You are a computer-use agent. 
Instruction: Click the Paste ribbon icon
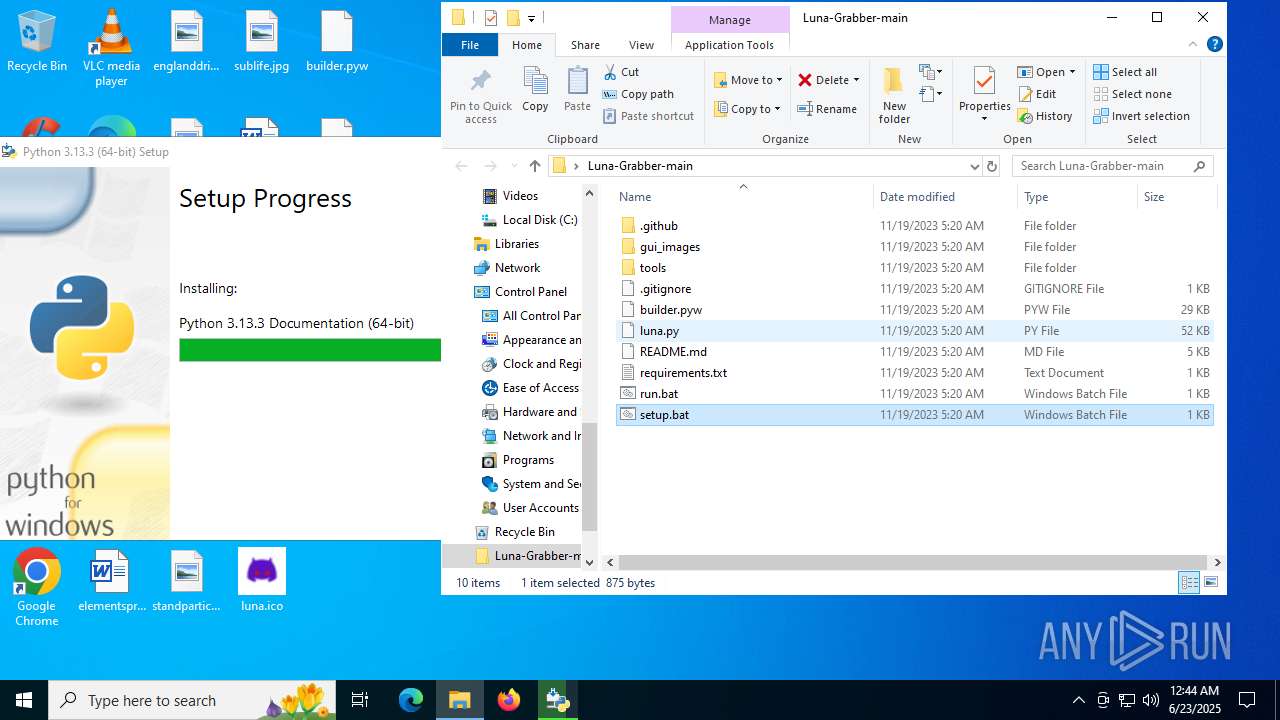tap(577, 82)
